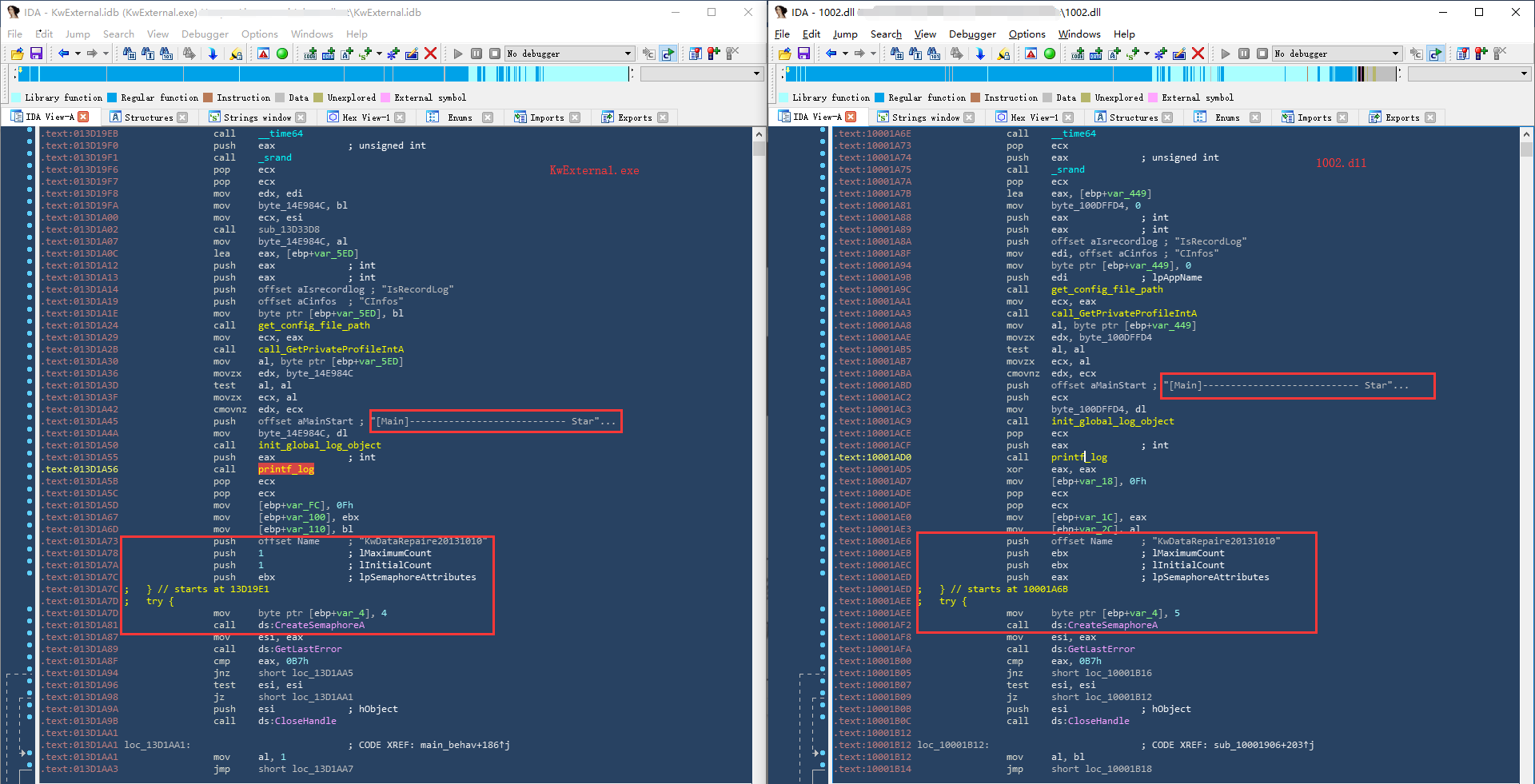1535x784 pixels.
Task: Open the 'No debugger' dropdown in 1002.dll window
Action: click(1395, 54)
